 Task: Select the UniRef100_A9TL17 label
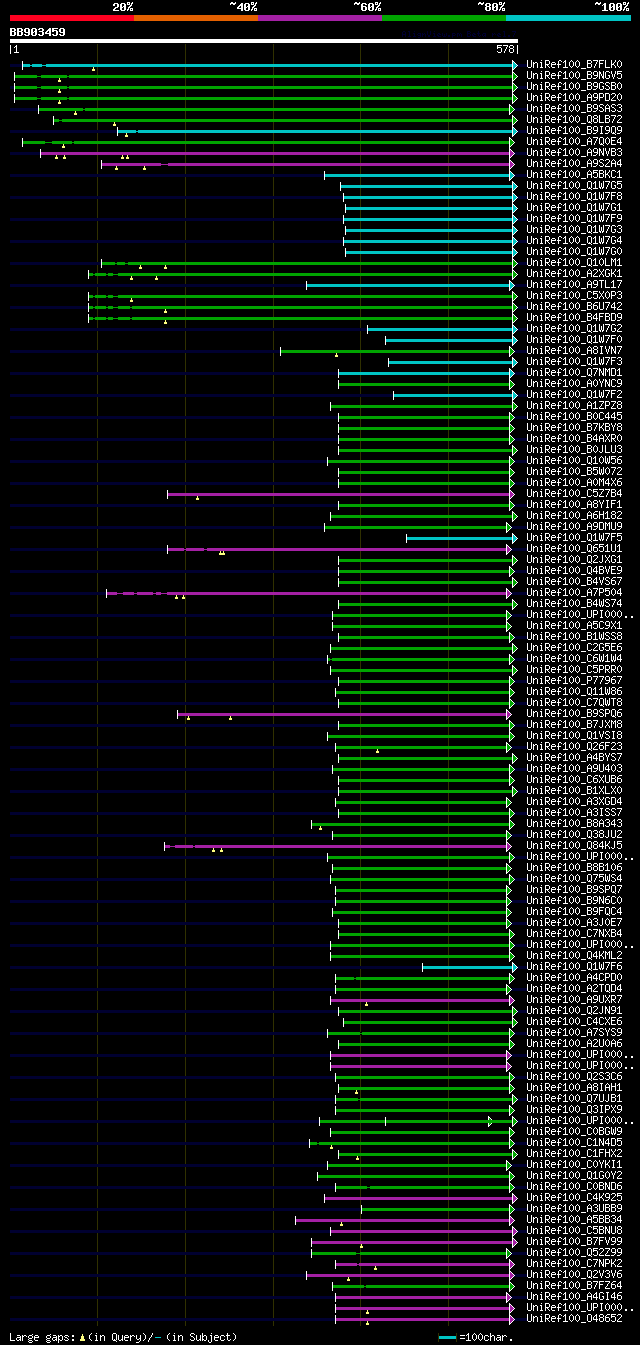(574, 285)
